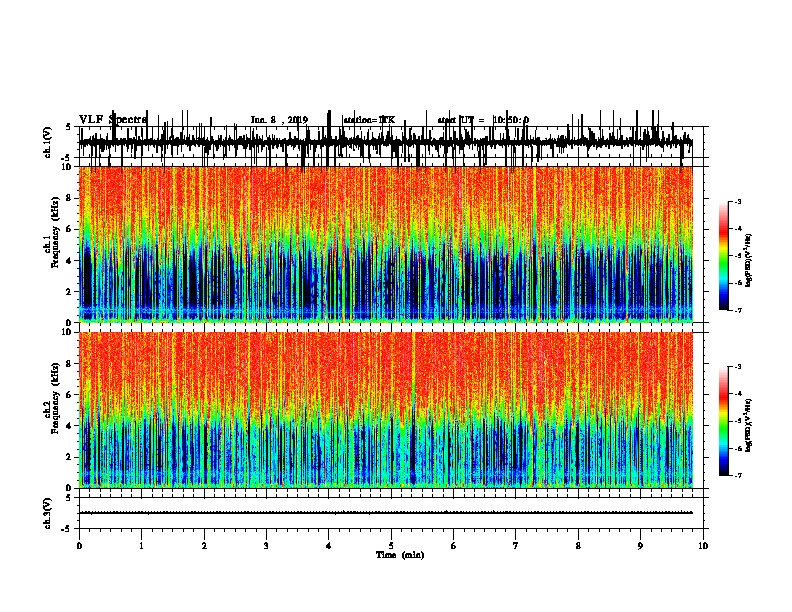
Task: Click the -7 value on ch.2 color scale
Action: coord(738,475)
